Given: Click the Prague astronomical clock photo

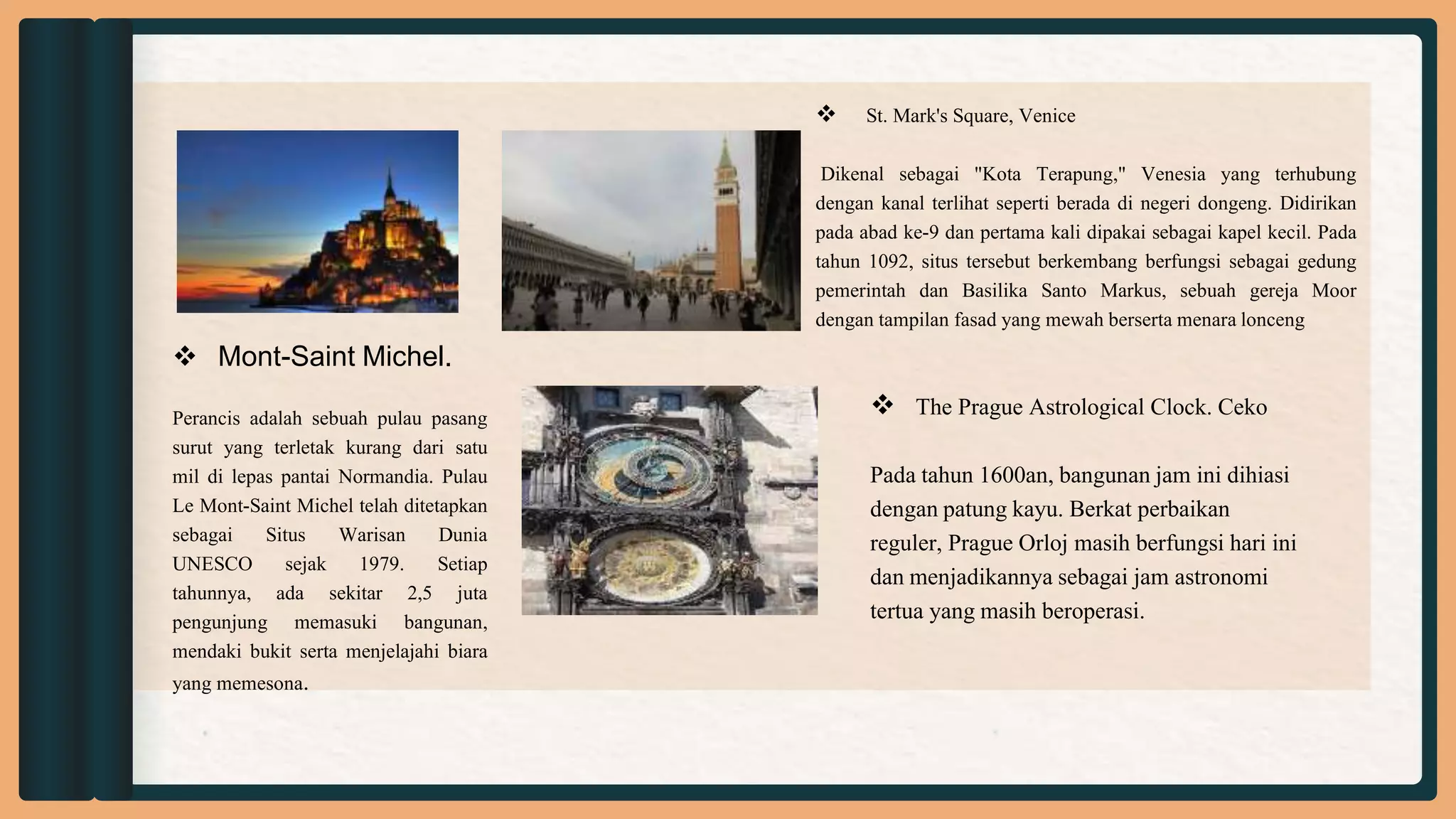Looking at the screenshot, I should 669,500.
